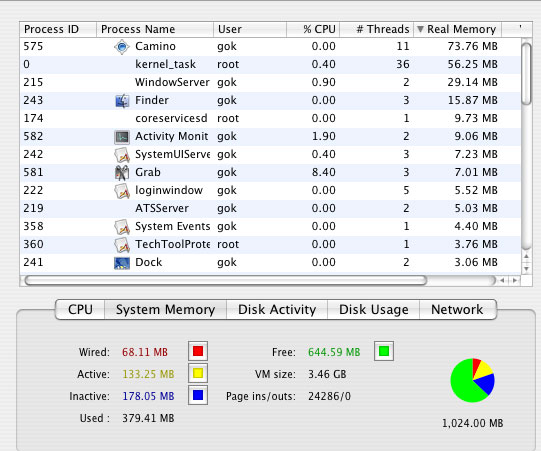The height and width of the screenshot is (451, 541).
Task: Toggle sort arrow on Real Memory column
Action: point(420,29)
